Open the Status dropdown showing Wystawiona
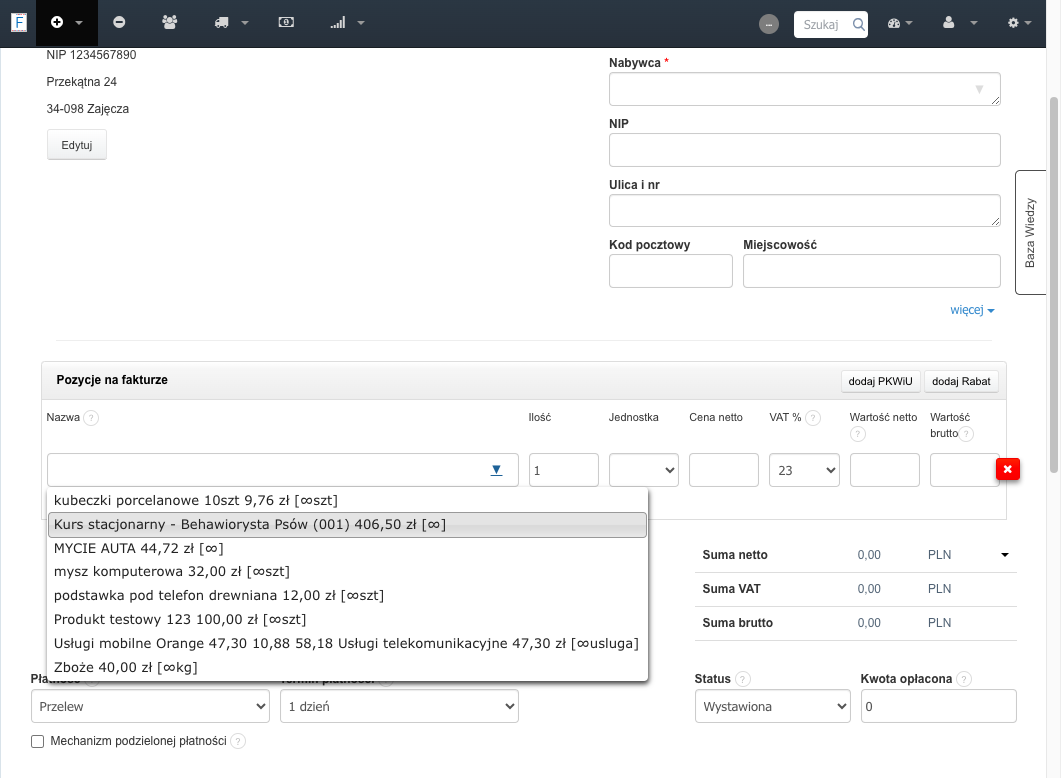Viewport: 1061px width, 778px height. pyautogui.click(x=772, y=706)
